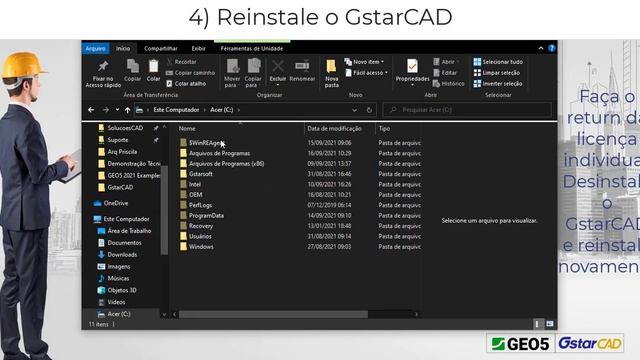Image resolution: width=640 pixels, height=360 pixels.
Task: Select SolucoesCAD in the navigation pane
Action: click(125, 128)
